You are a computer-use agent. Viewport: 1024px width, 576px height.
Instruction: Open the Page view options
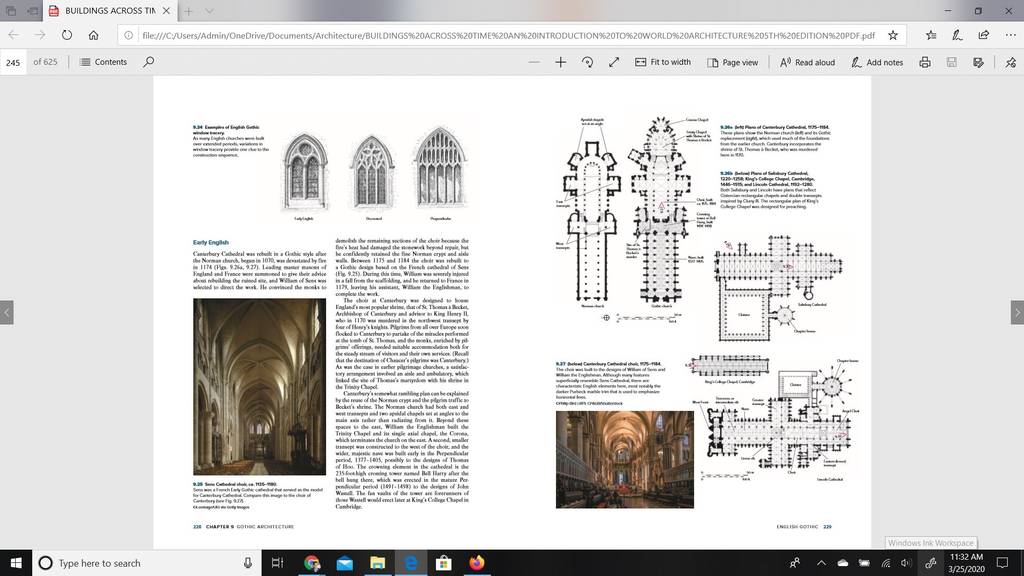click(x=732, y=62)
